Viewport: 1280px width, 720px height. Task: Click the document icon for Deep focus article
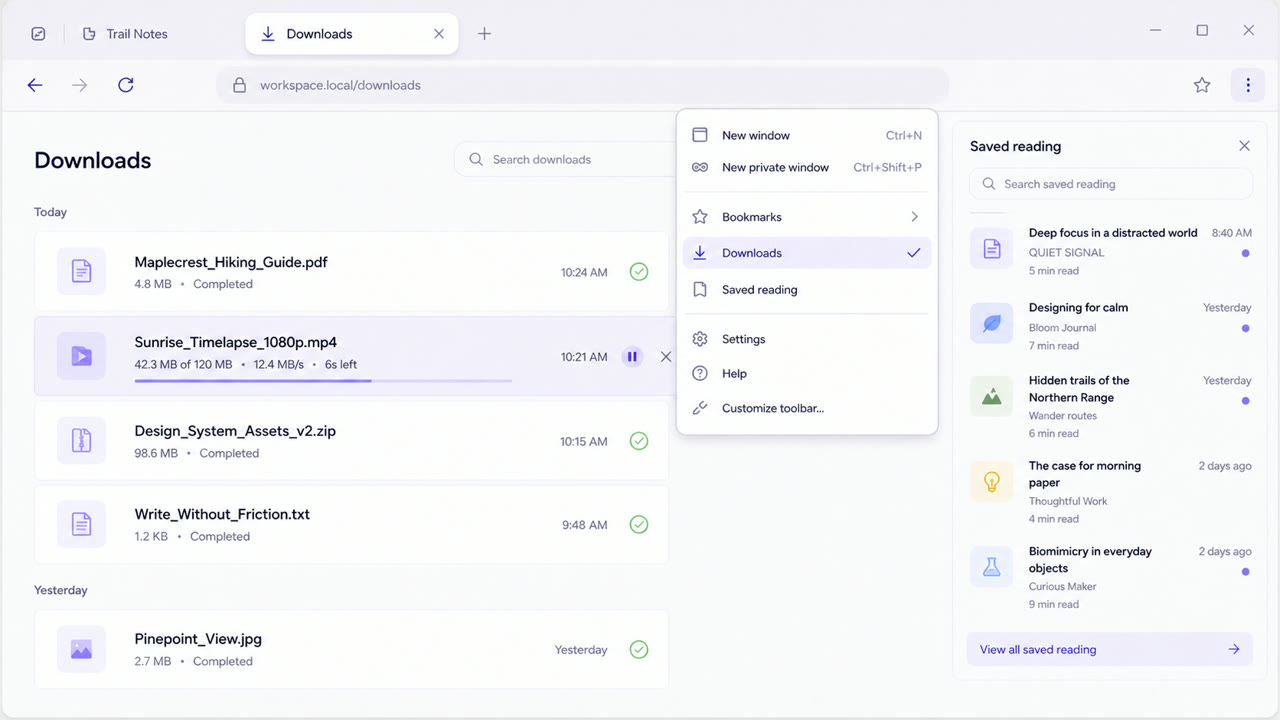(x=991, y=248)
